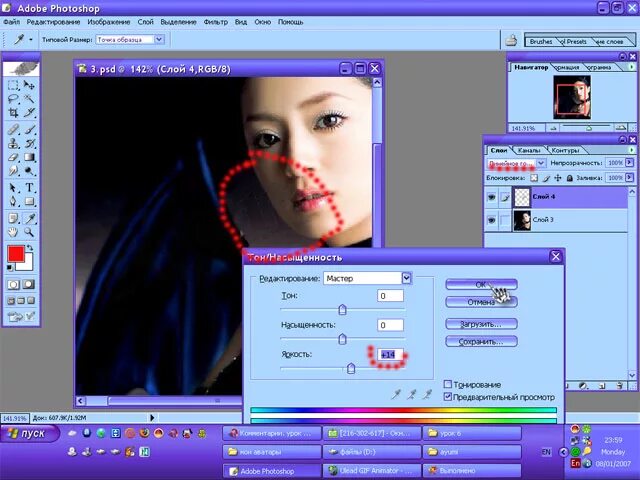This screenshot has width=640, height=480.
Task: Click the Отмена button
Action: [x=481, y=302]
